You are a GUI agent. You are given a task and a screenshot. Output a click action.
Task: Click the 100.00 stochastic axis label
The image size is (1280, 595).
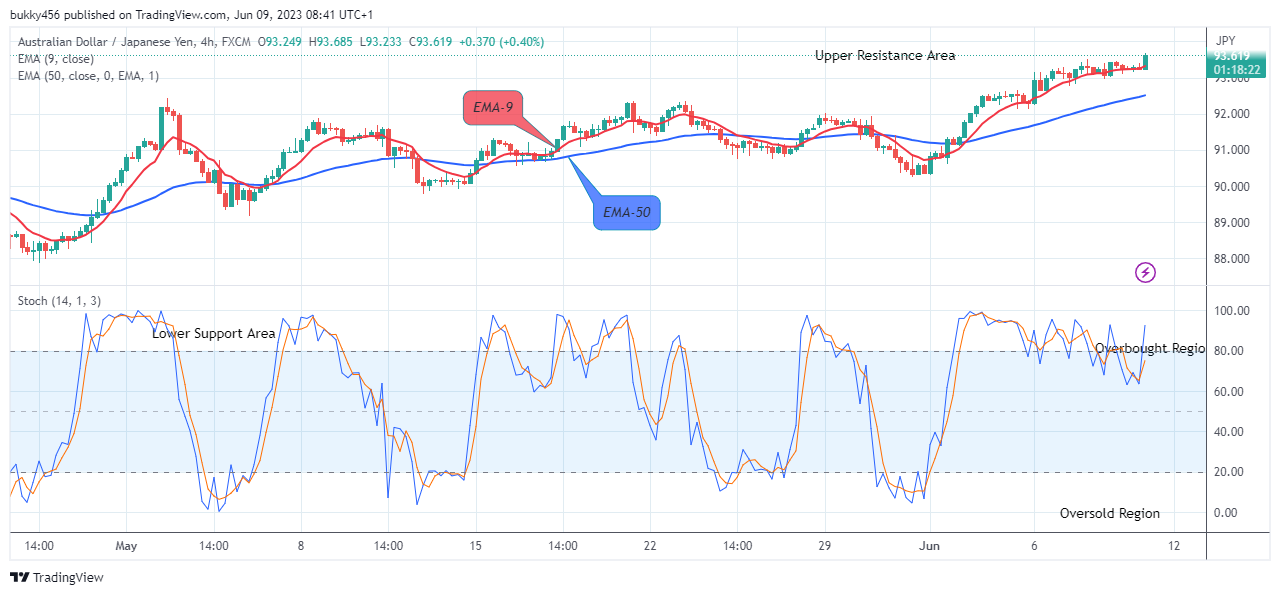[1231, 311]
